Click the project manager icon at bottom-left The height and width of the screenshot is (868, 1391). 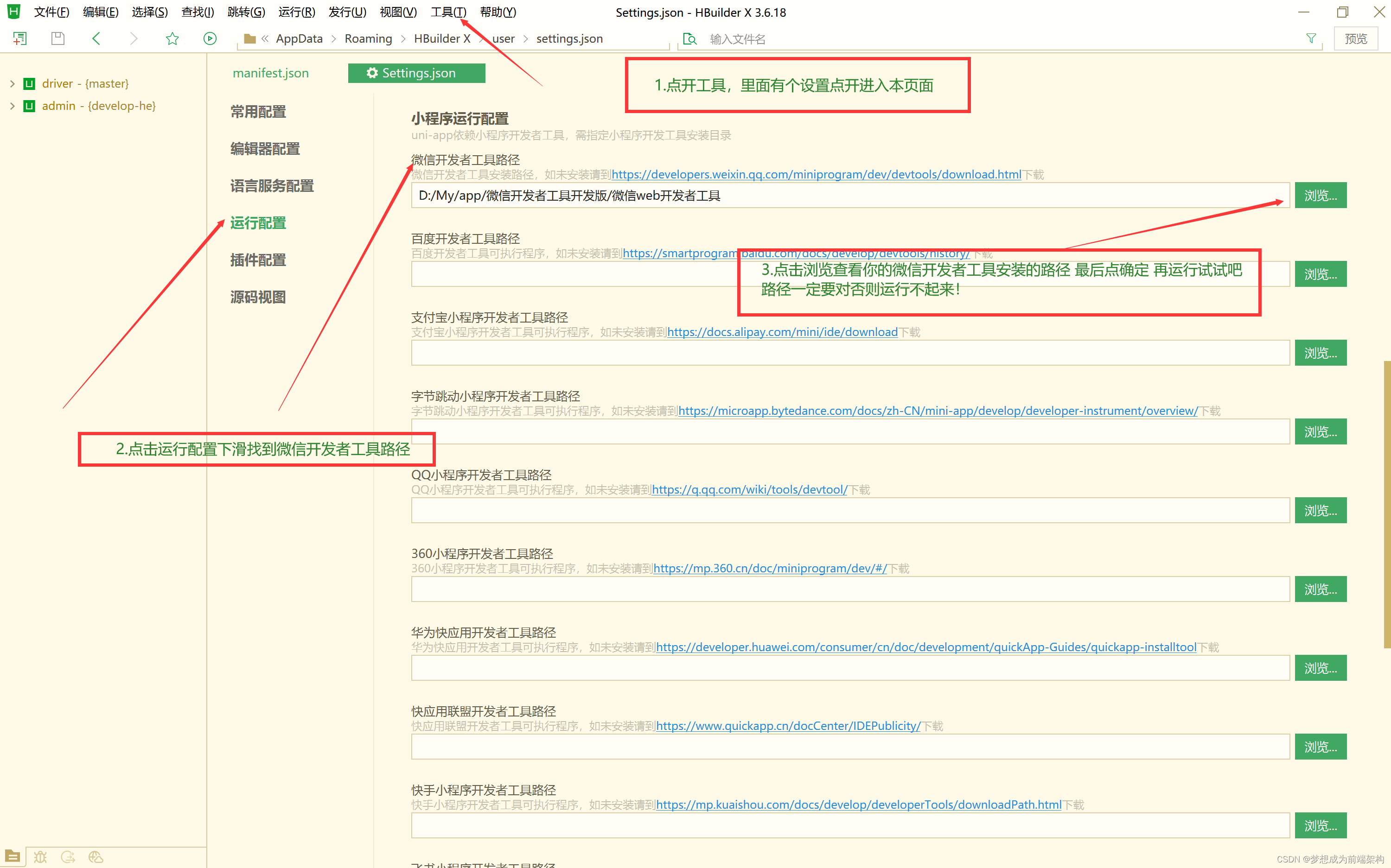[x=13, y=856]
